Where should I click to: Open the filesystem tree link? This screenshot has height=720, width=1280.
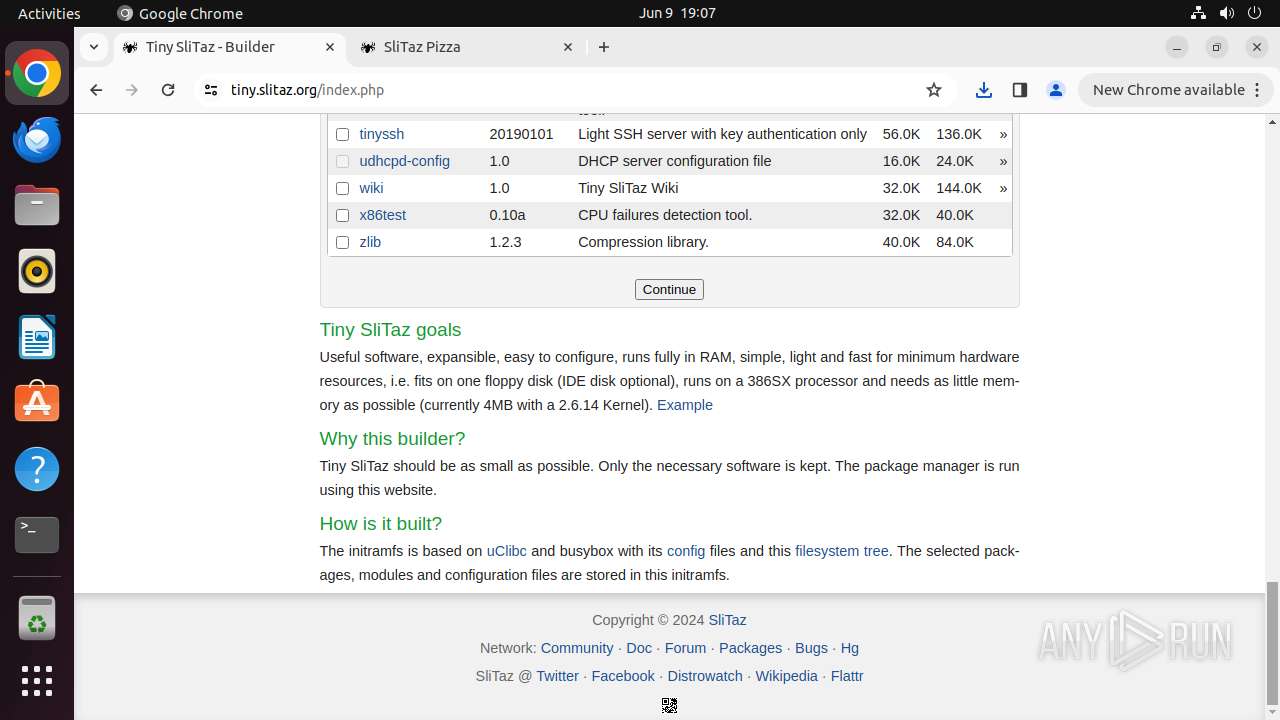tap(842, 551)
